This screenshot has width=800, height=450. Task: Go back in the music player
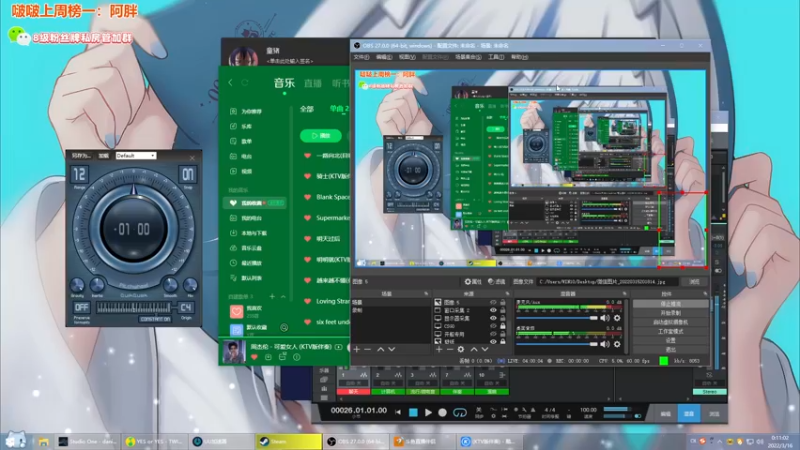coord(231,83)
